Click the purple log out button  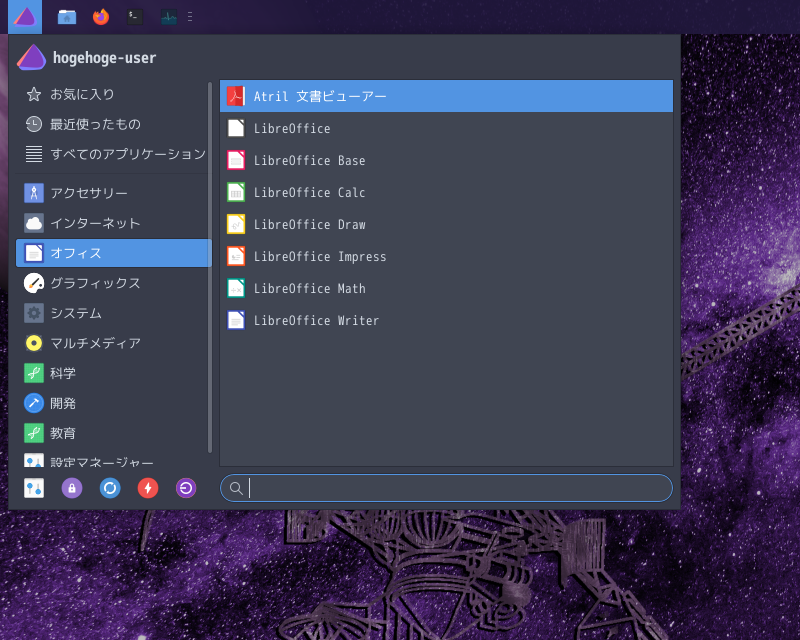(x=186, y=488)
